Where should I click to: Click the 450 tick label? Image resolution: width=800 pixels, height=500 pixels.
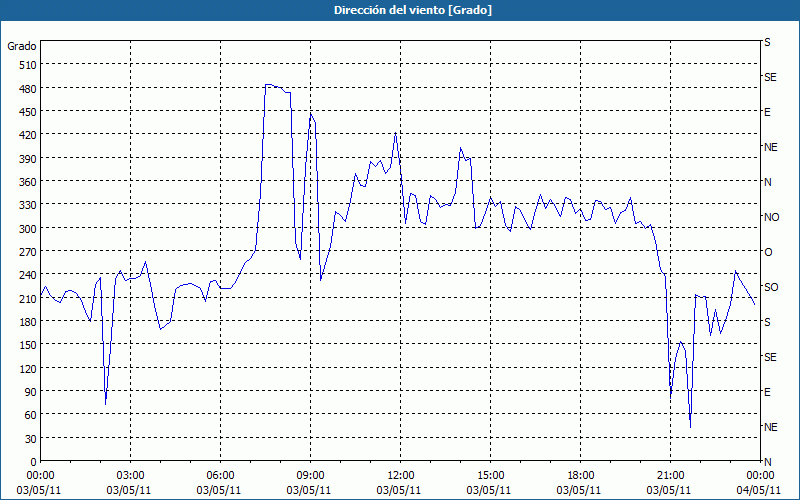tap(28, 112)
